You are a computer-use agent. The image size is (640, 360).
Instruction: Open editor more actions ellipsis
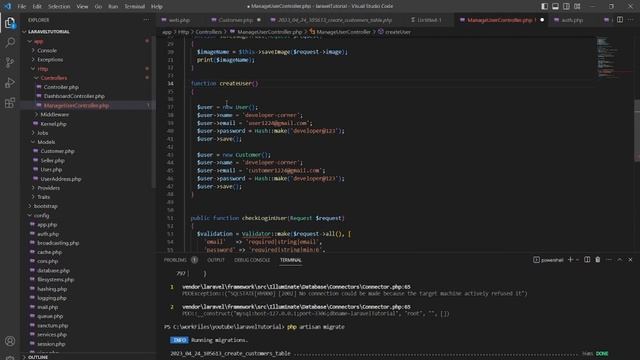631,20
